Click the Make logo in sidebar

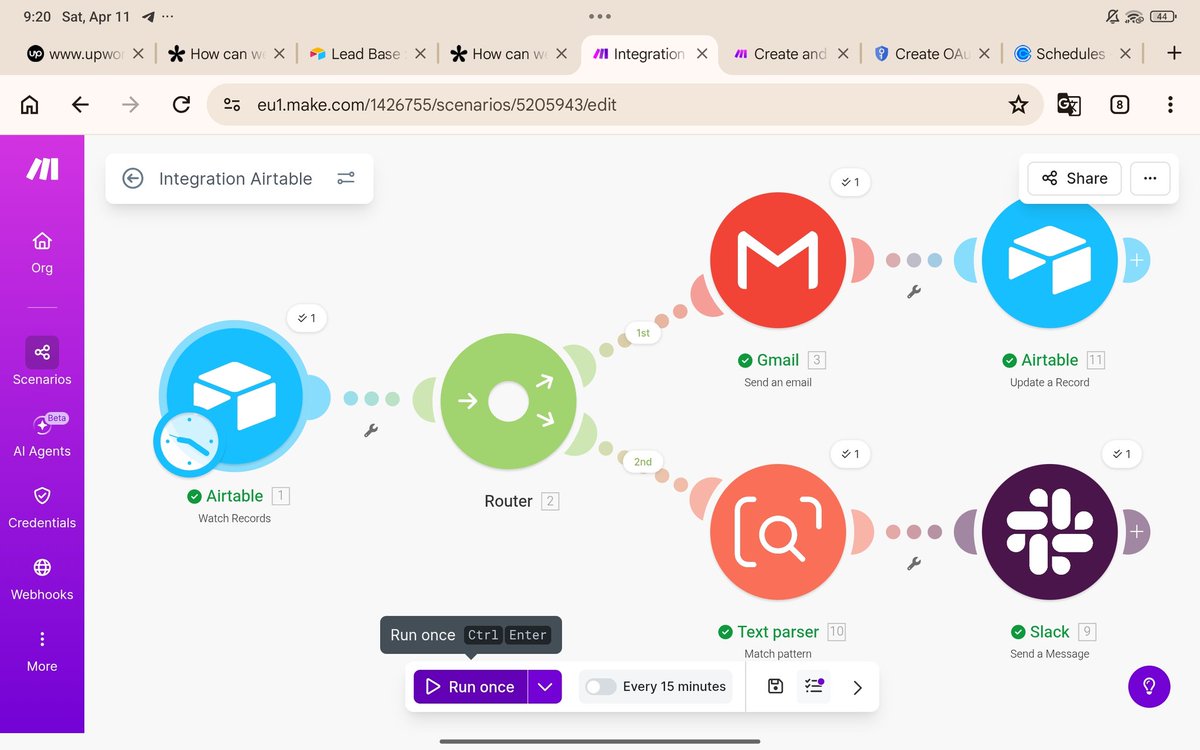click(42, 170)
